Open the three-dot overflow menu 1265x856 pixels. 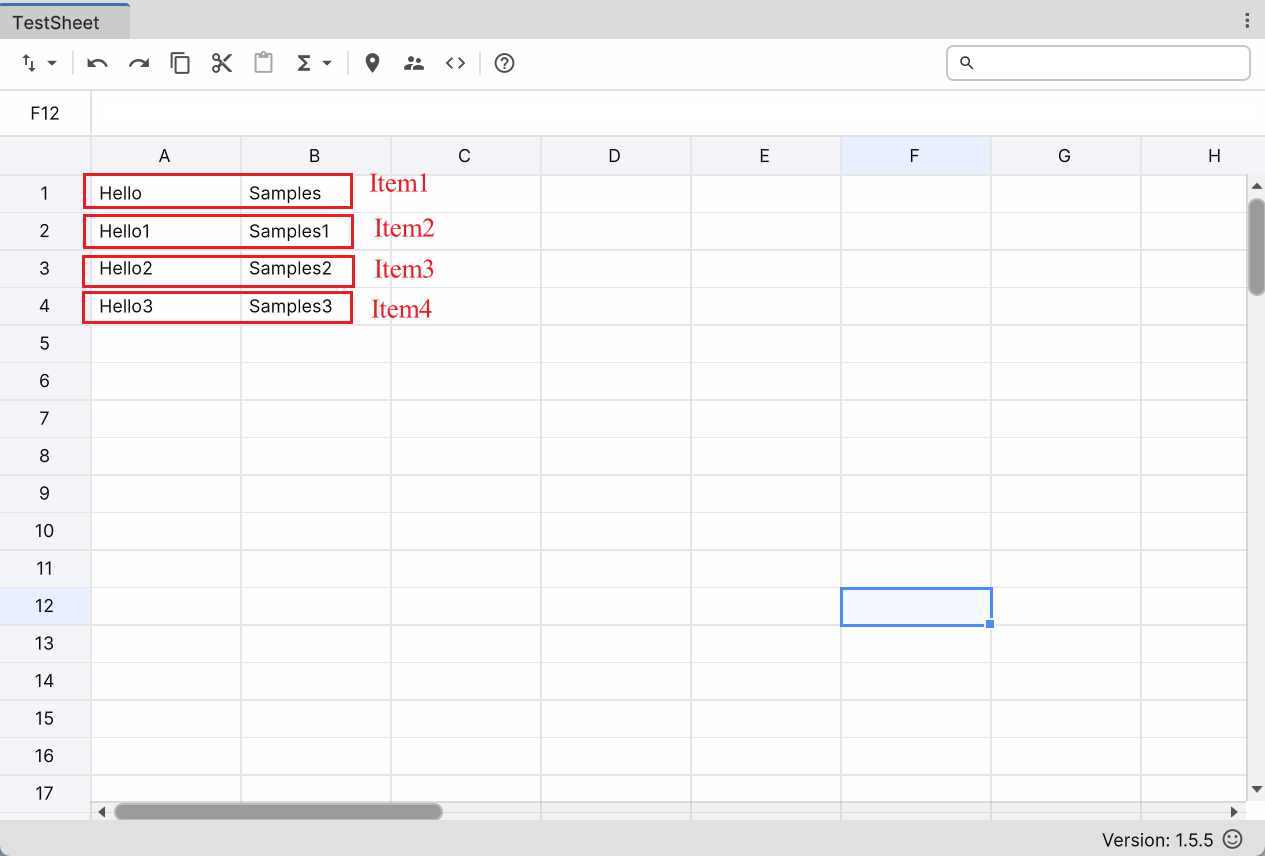click(x=1247, y=20)
